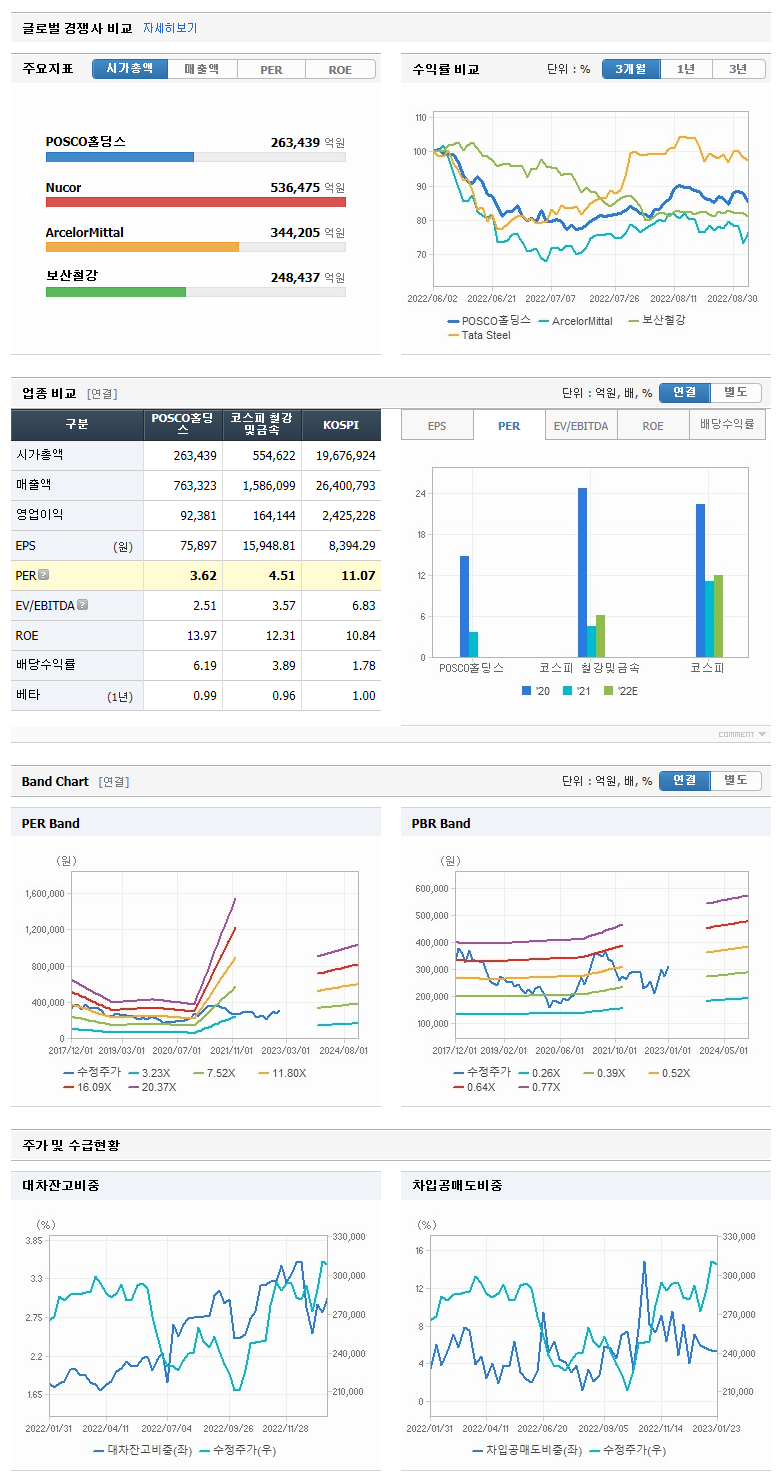Viewport: 780px width, 1479px height.
Task: Click 수정주가 legend in PBR Band chart
Action: [x=482, y=1072]
